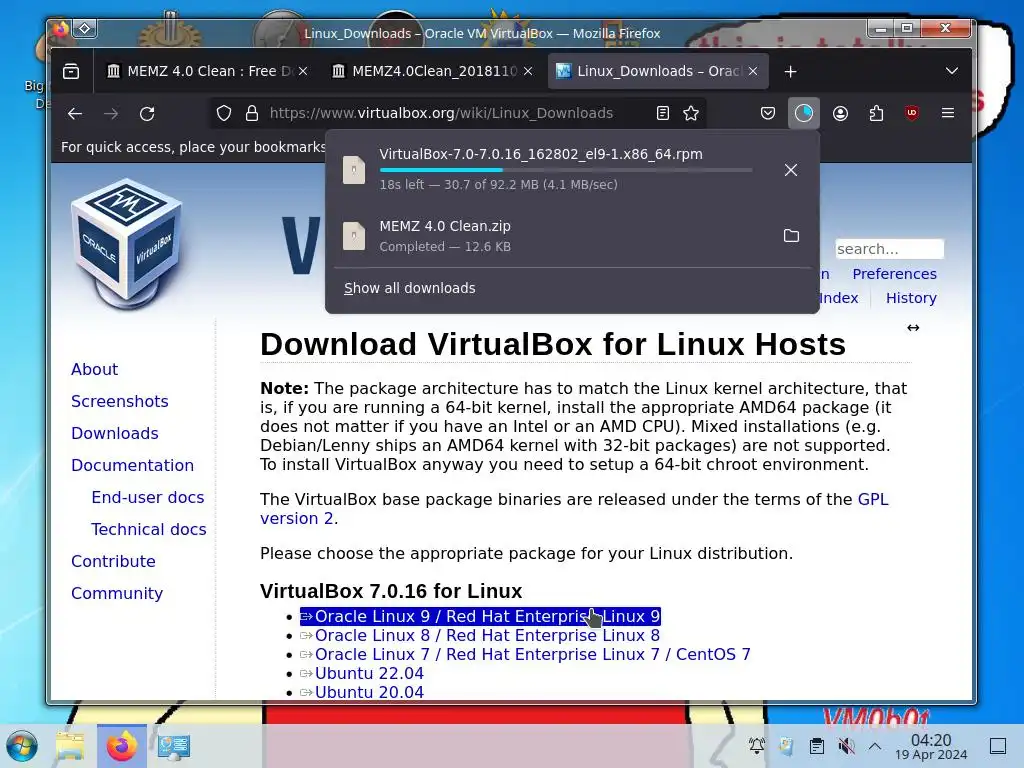This screenshot has height=768, width=1024.
Task: Switch to MEMZ 4.0 Clean : Free tab
Action: (207, 71)
